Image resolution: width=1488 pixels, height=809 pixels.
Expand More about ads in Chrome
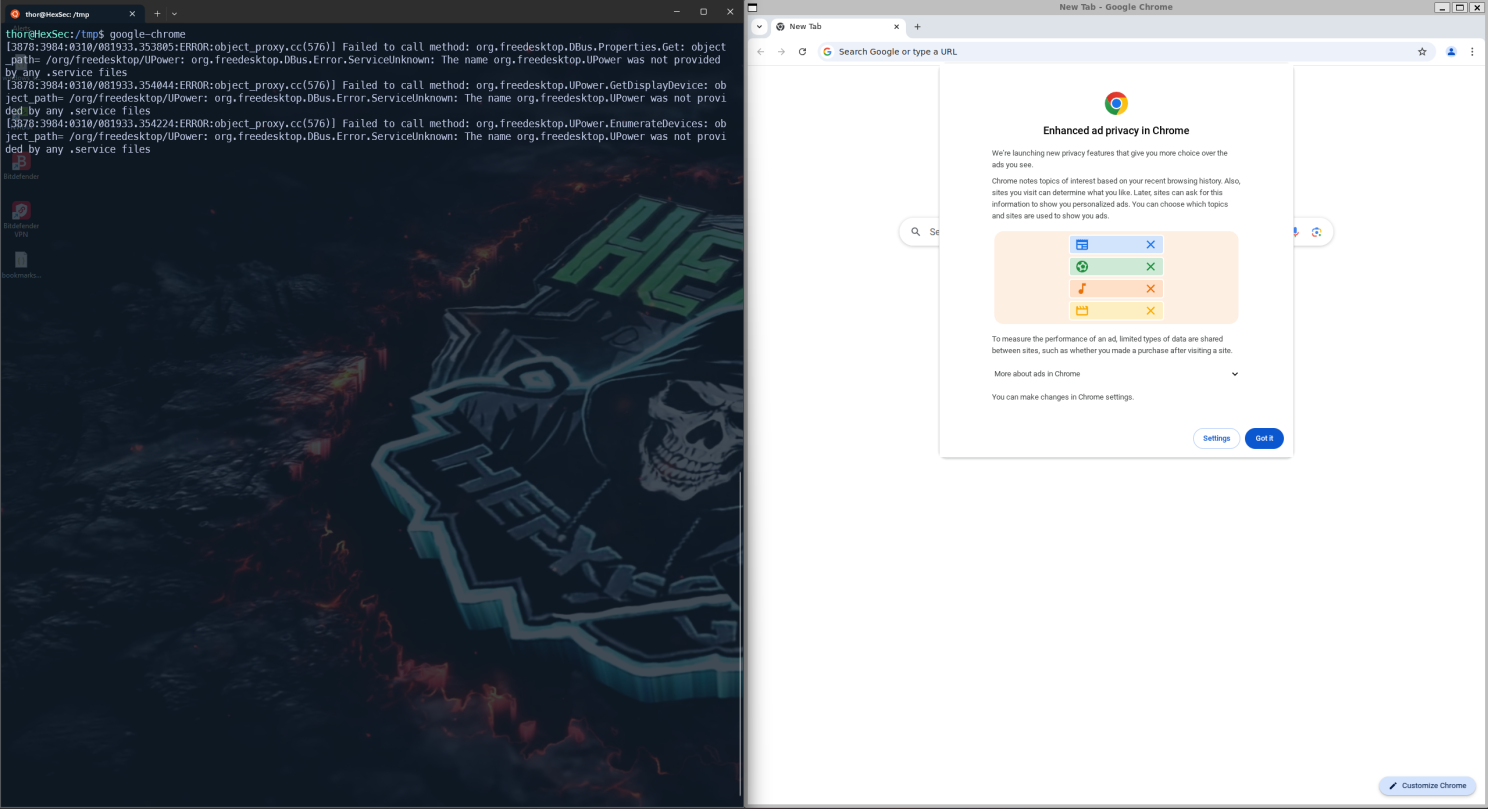1116,374
